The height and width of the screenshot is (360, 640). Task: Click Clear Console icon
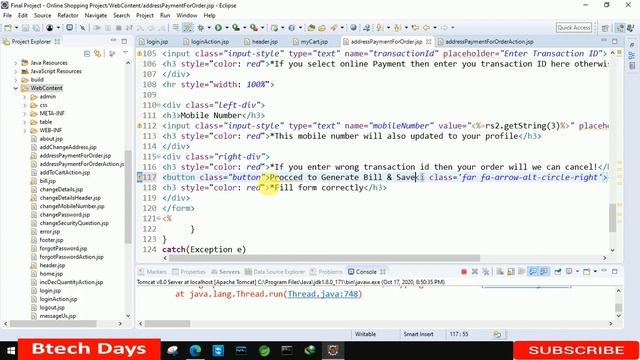[500, 271]
